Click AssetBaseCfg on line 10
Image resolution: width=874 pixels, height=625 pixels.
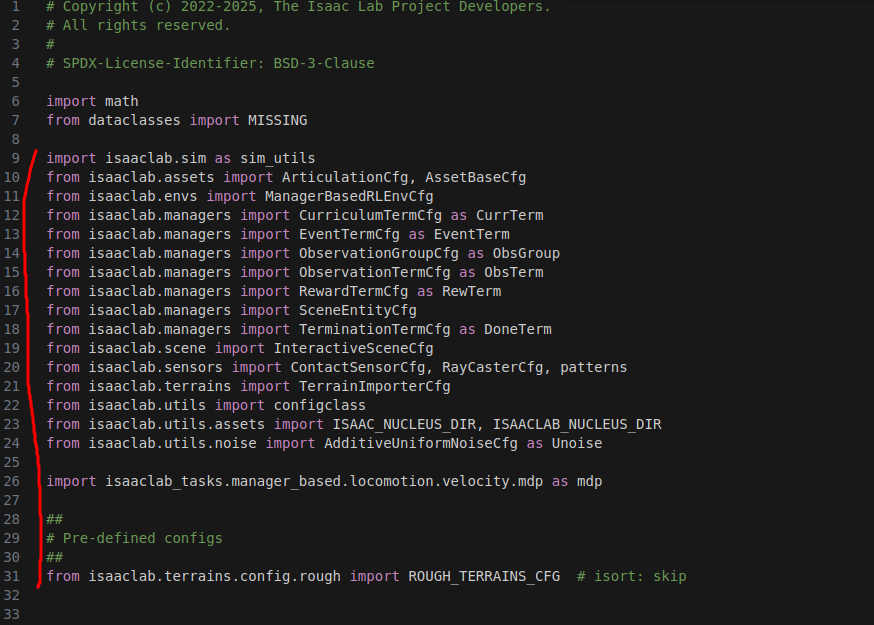[x=475, y=177]
